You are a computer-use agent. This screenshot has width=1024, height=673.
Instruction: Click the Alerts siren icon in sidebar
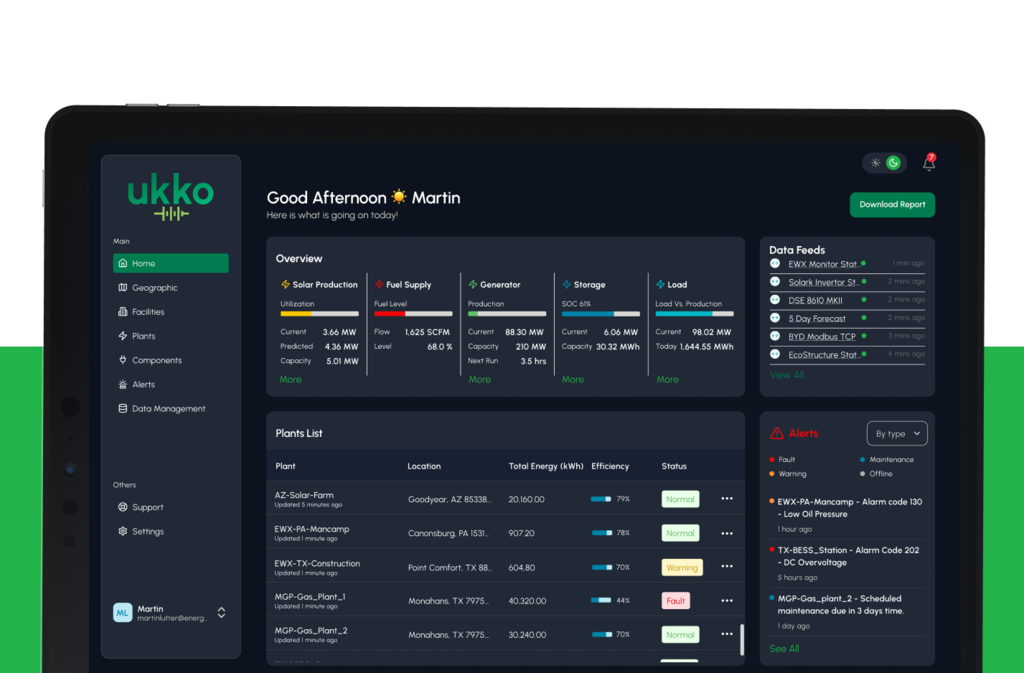coord(122,385)
